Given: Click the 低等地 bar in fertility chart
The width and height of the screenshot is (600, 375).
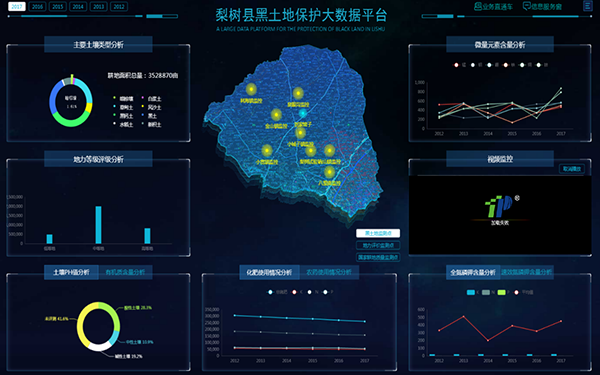Looking at the screenshot, I should 49,239.
